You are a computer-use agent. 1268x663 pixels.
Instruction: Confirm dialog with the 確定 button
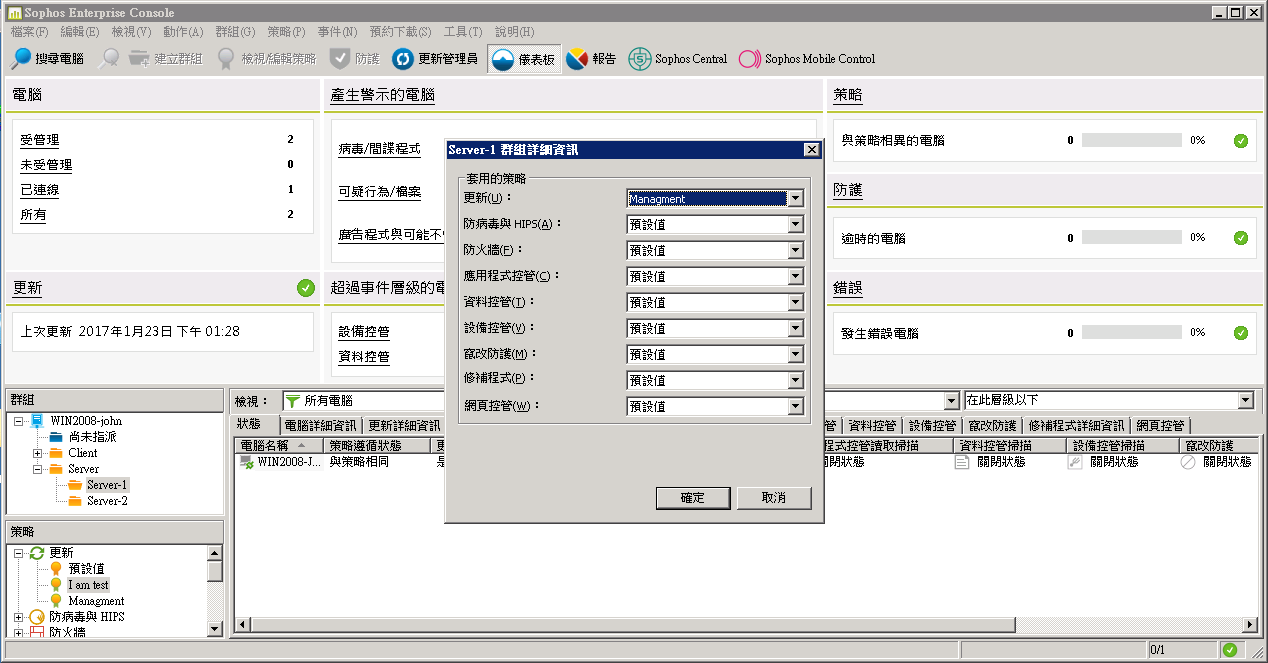pos(692,497)
